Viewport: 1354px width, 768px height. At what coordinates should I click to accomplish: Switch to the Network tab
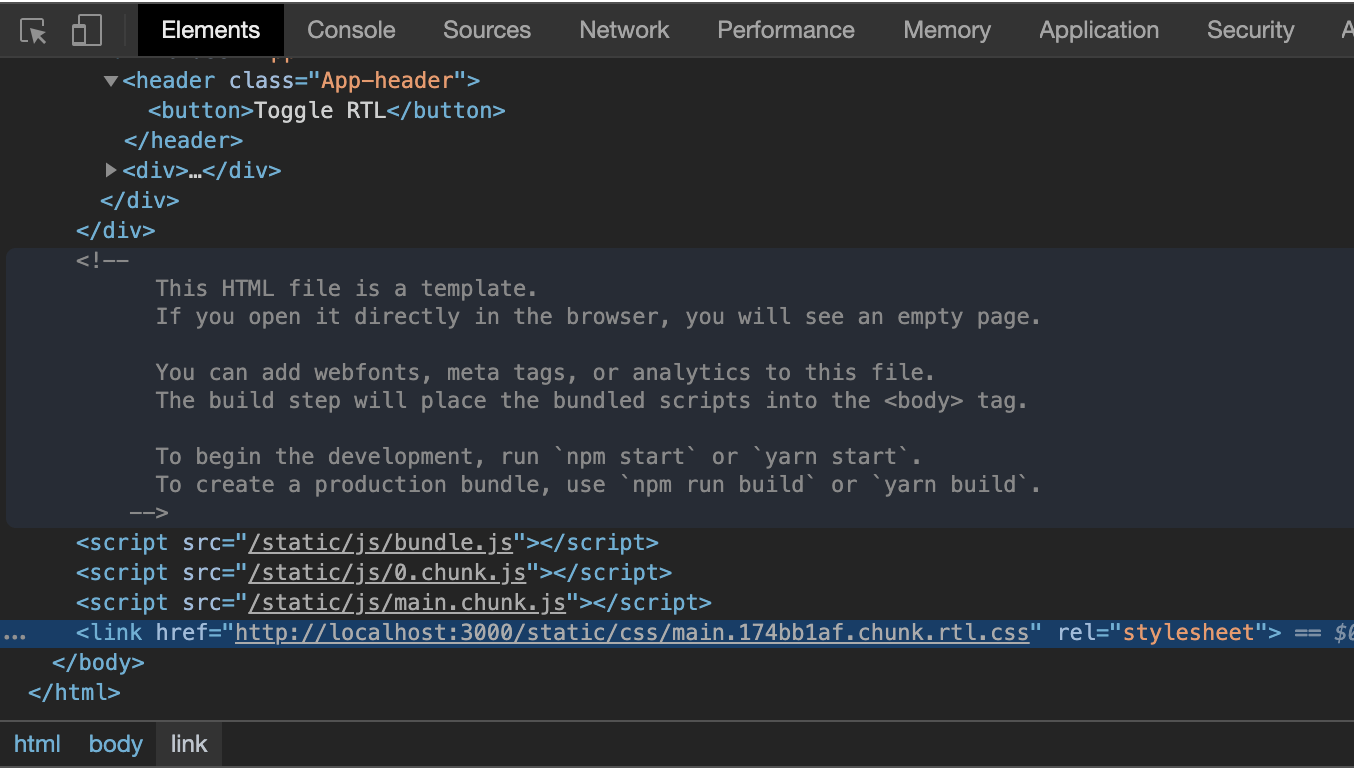click(x=623, y=30)
